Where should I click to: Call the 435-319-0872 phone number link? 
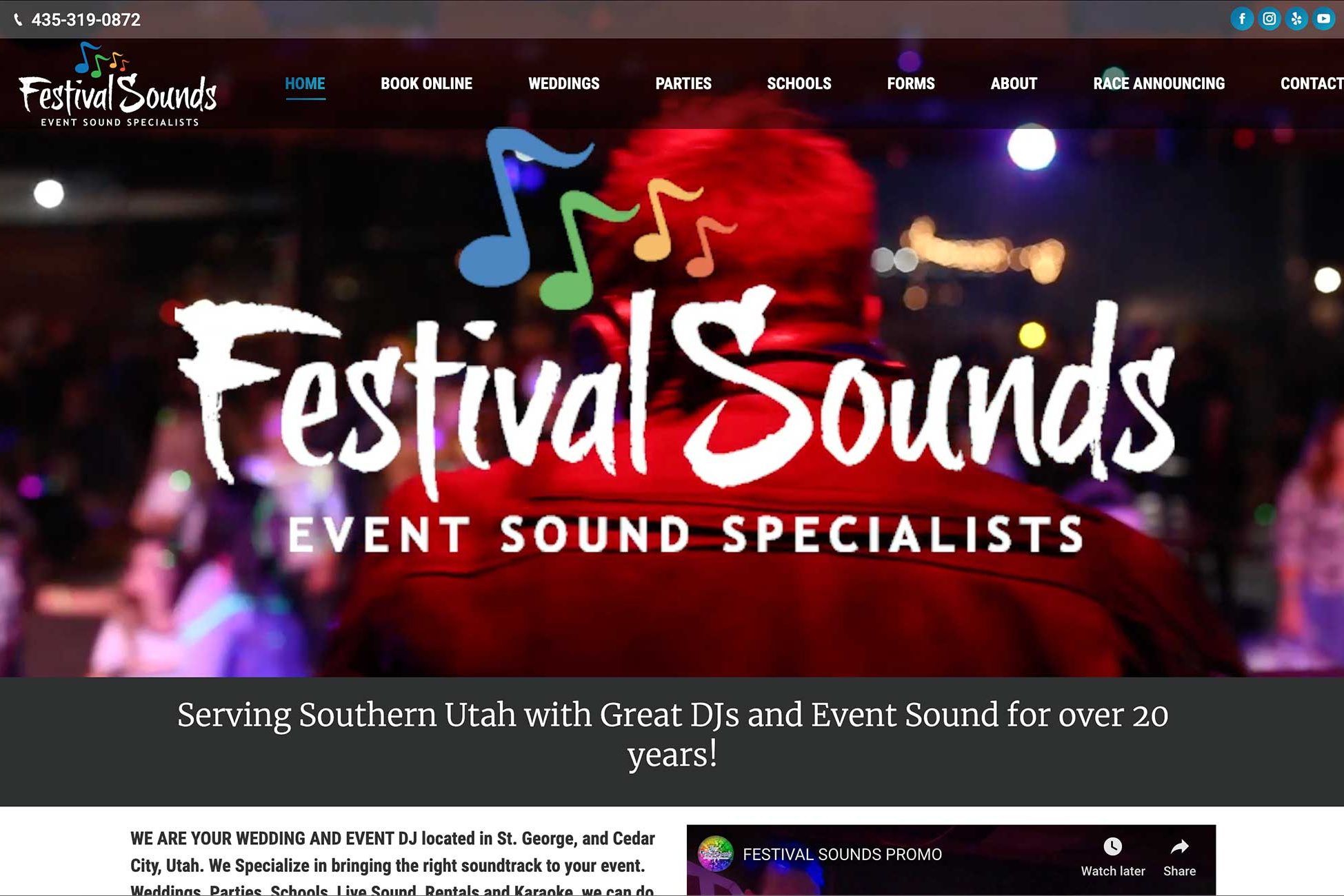[86, 20]
